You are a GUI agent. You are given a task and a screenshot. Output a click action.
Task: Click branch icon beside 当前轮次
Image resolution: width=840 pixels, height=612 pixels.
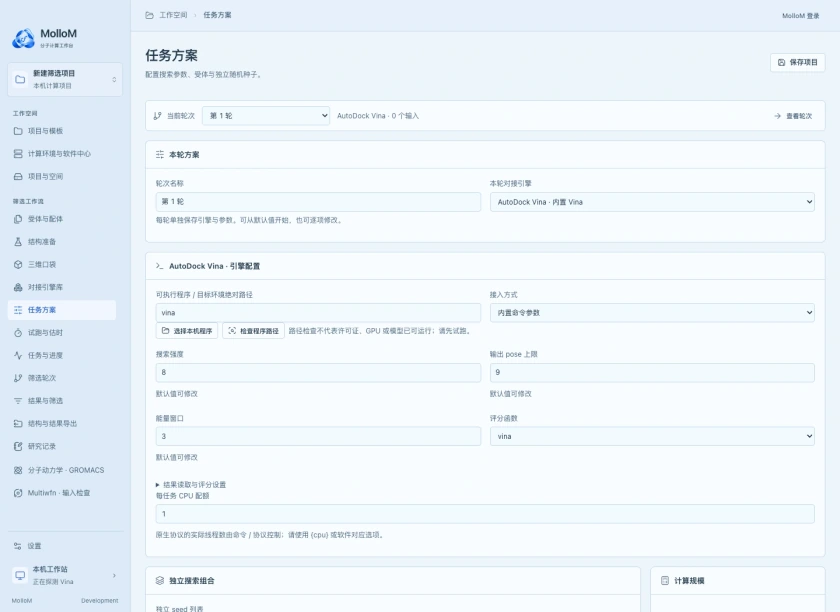pyautogui.click(x=158, y=116)
